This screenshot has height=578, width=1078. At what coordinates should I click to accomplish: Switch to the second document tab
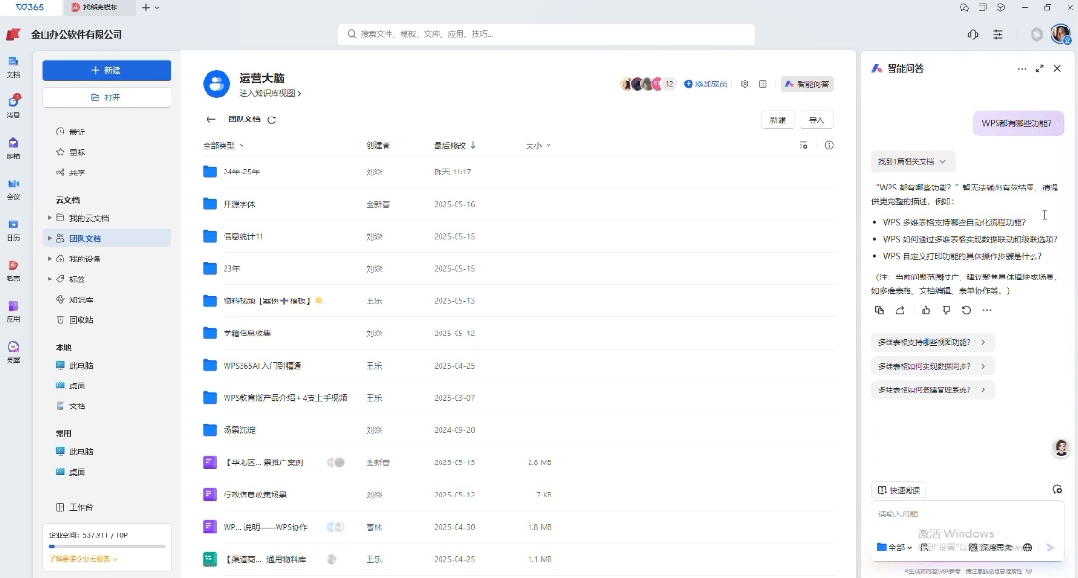100,8
